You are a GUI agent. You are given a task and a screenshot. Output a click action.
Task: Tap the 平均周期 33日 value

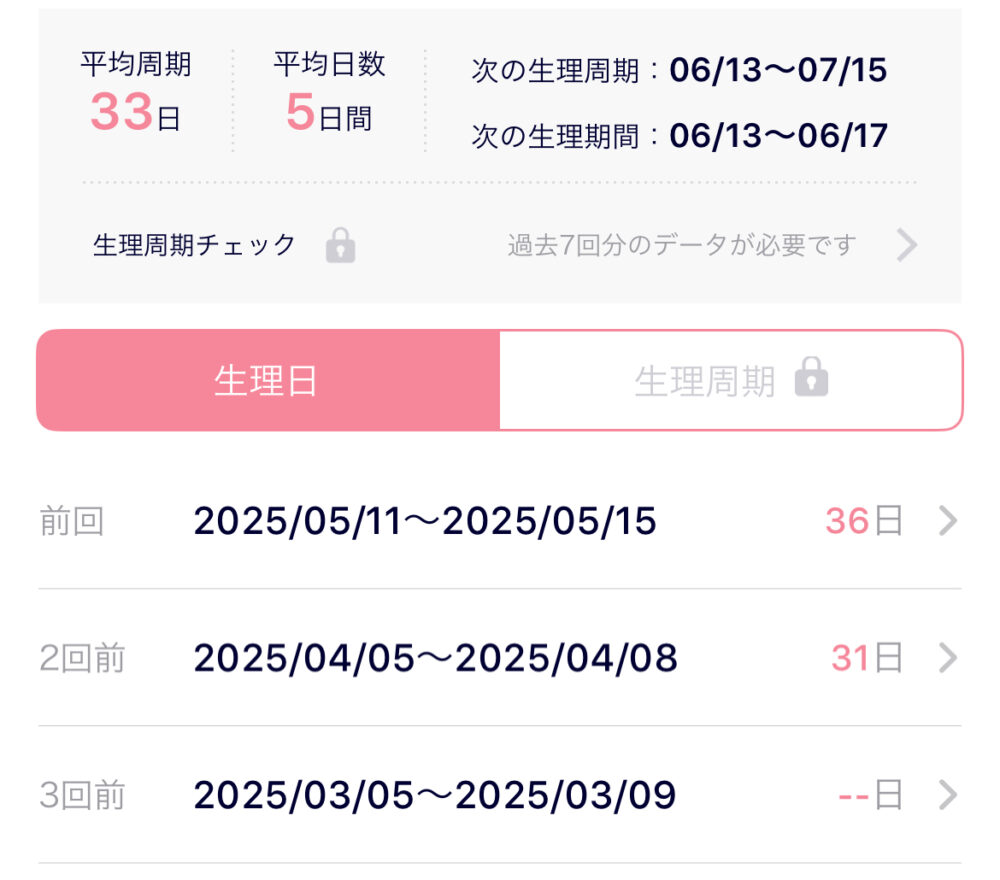[x=135, y=112]
